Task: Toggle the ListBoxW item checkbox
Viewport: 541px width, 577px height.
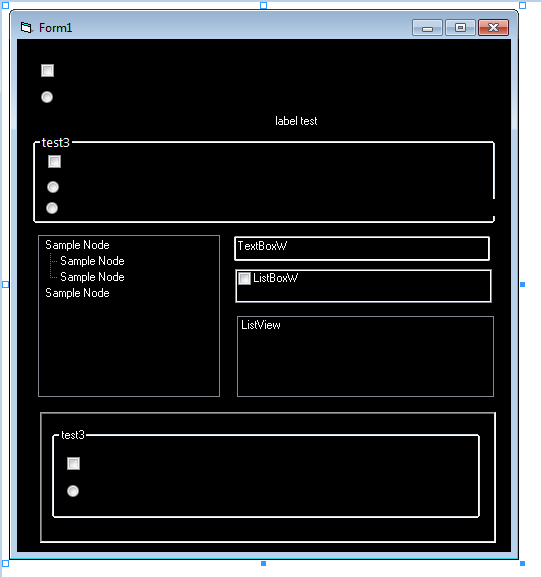Action: 244,278
